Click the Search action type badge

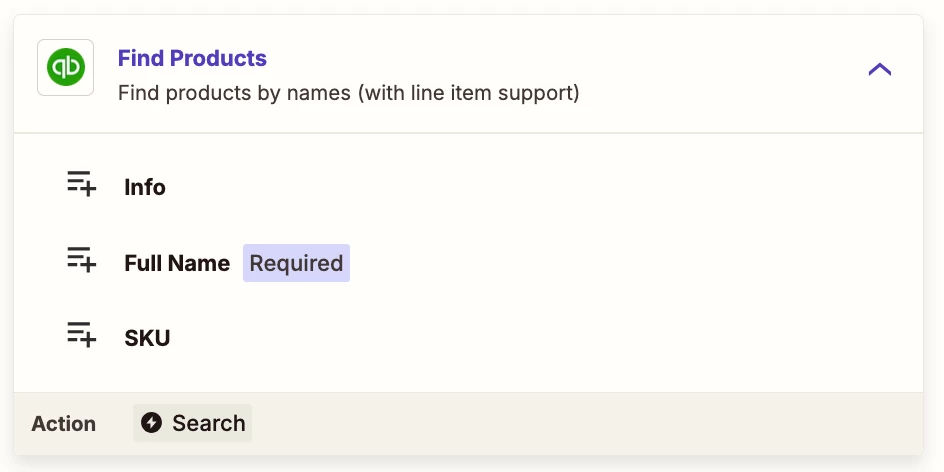(193, 423)
